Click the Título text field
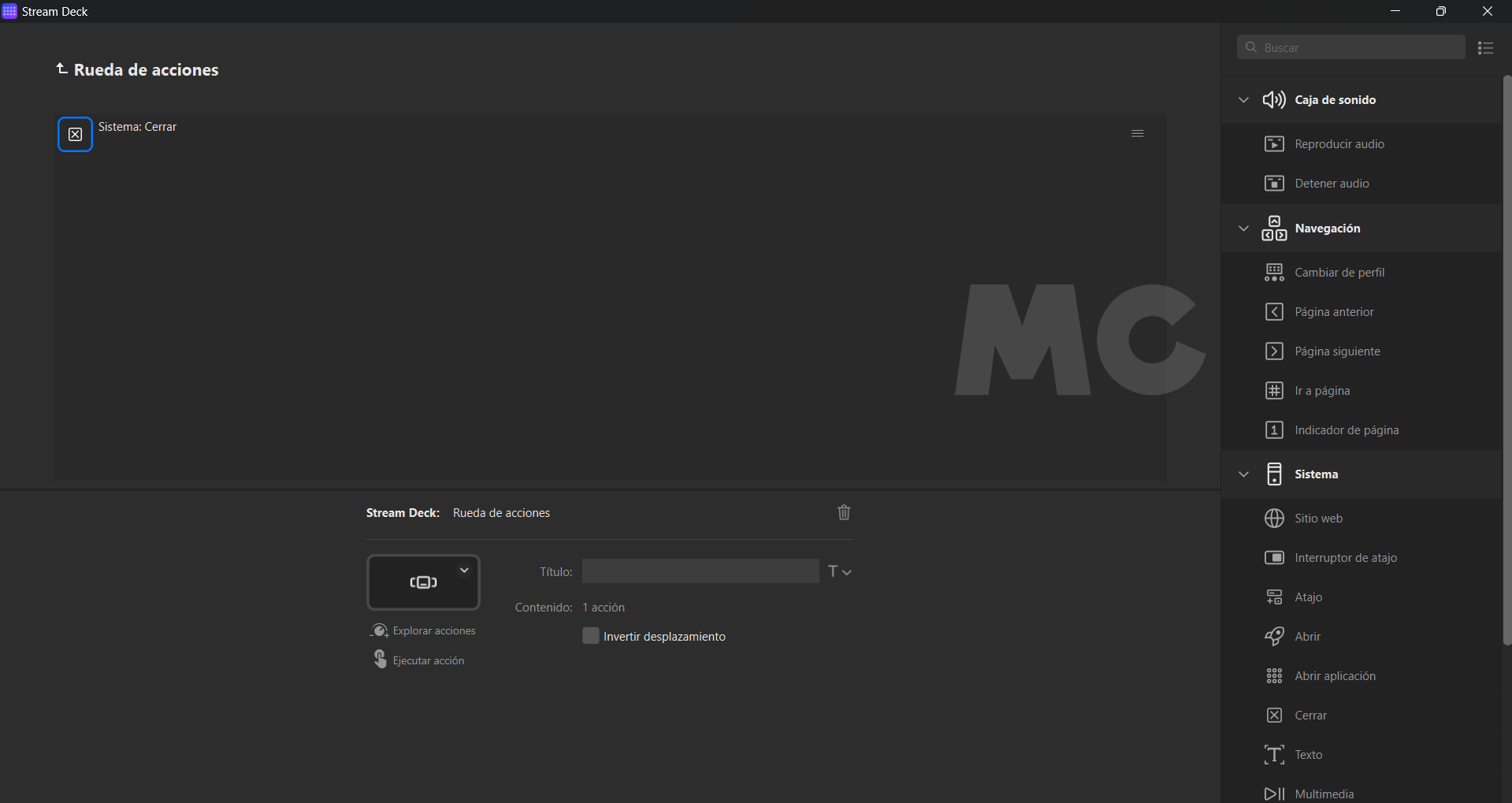This screenshot has height=803, width=1512. coord(700,571)
